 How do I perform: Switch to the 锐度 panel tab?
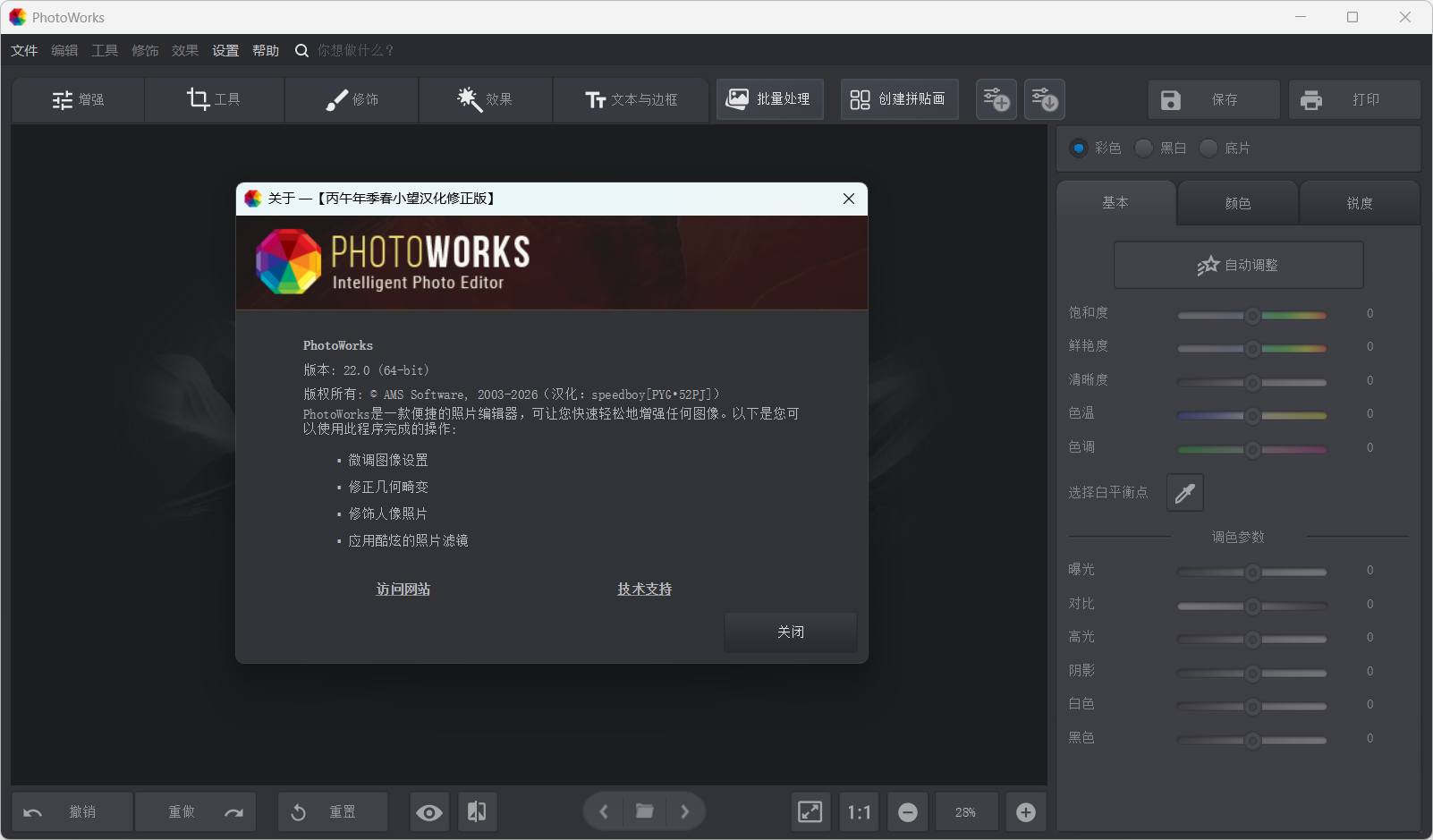(x=1360, y=203)
